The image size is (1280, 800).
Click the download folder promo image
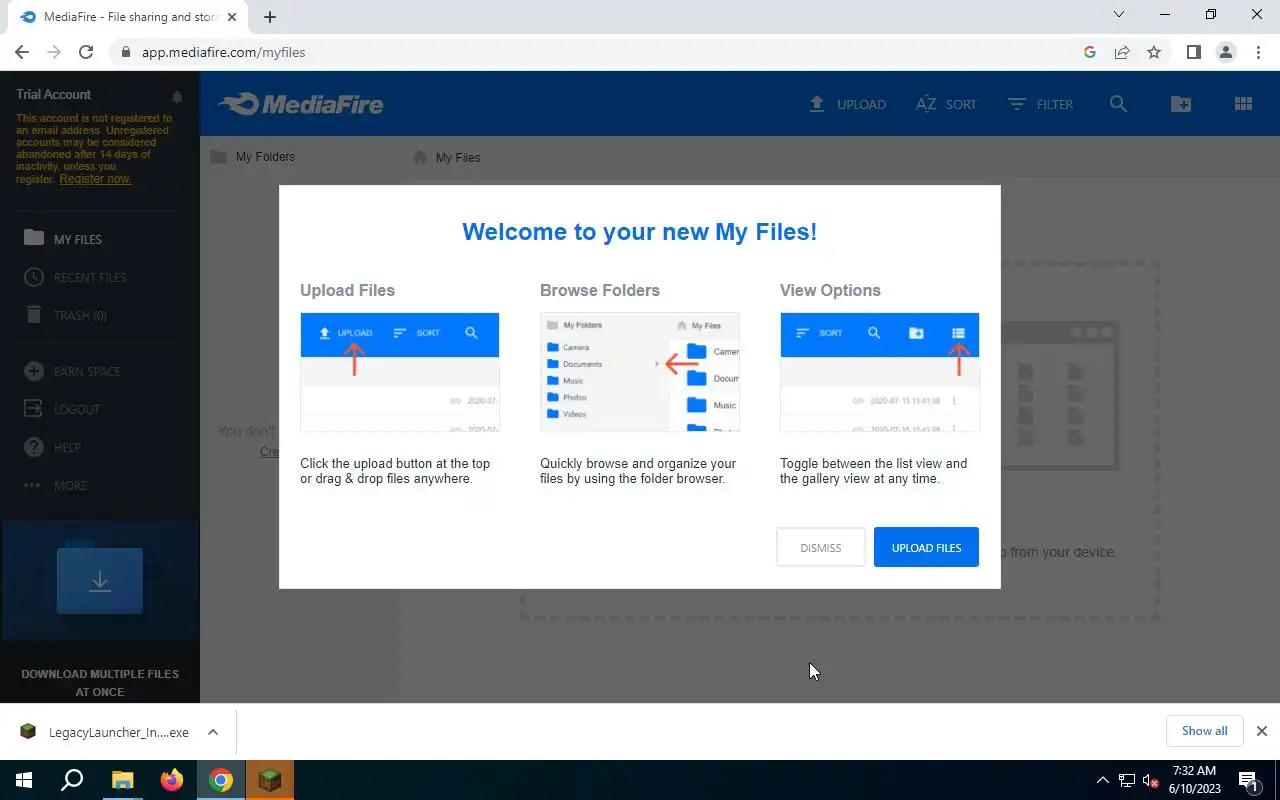[100, 580]
